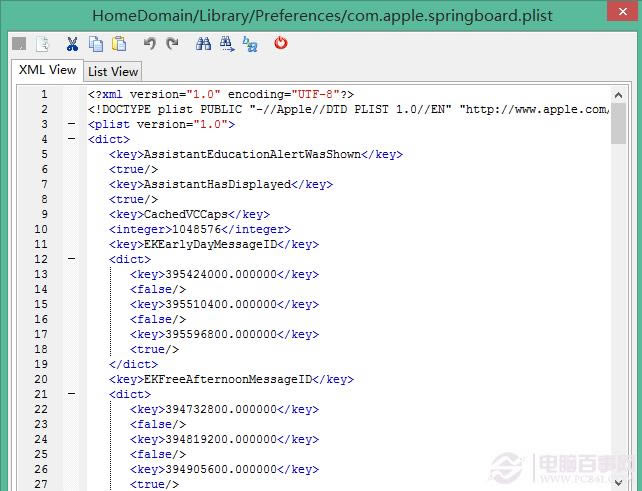
Task: Collapse the dict fold marker on line 12
Action: click(x=72, y=259)
